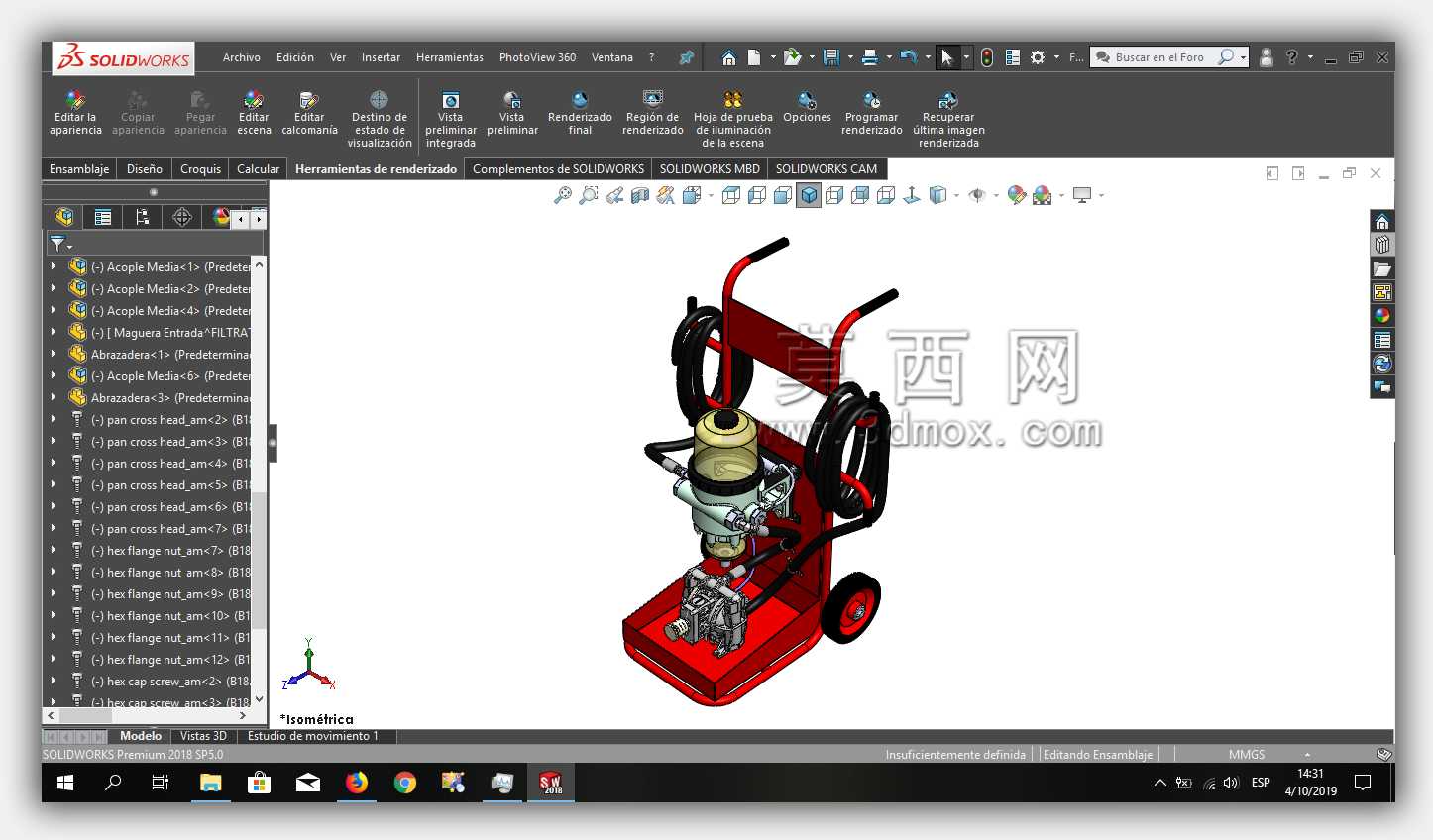Screen dimensions: 1433x840
Task: Click Previous View icon in viewport toolbar
Action: [614, 195]
